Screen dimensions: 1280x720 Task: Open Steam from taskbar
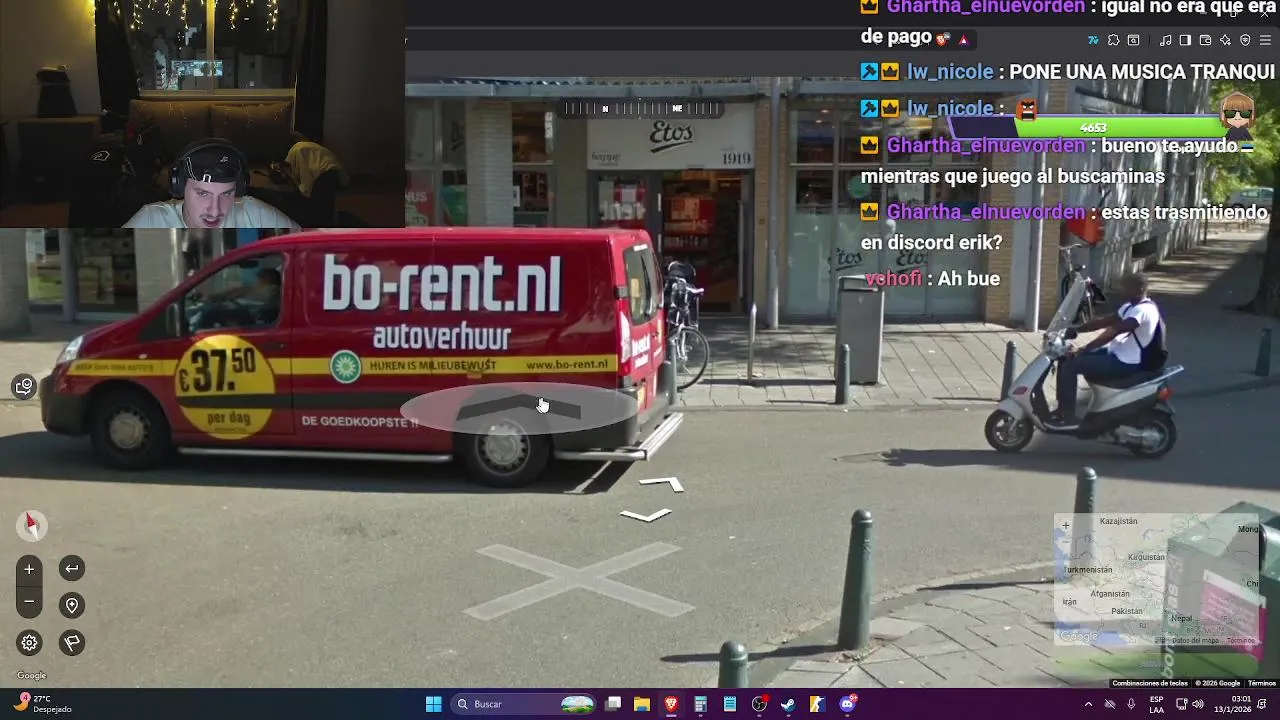788,704
